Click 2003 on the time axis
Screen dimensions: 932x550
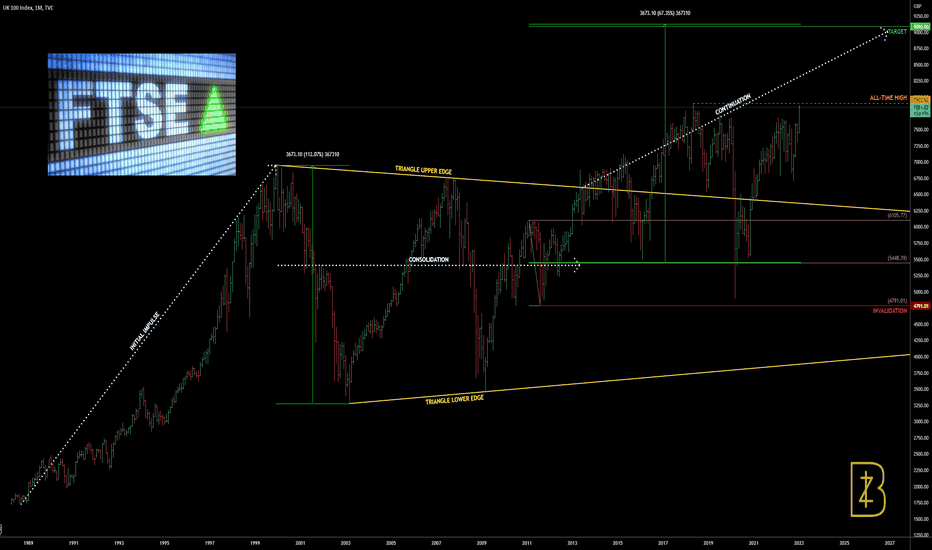click(x=345, y=543)
